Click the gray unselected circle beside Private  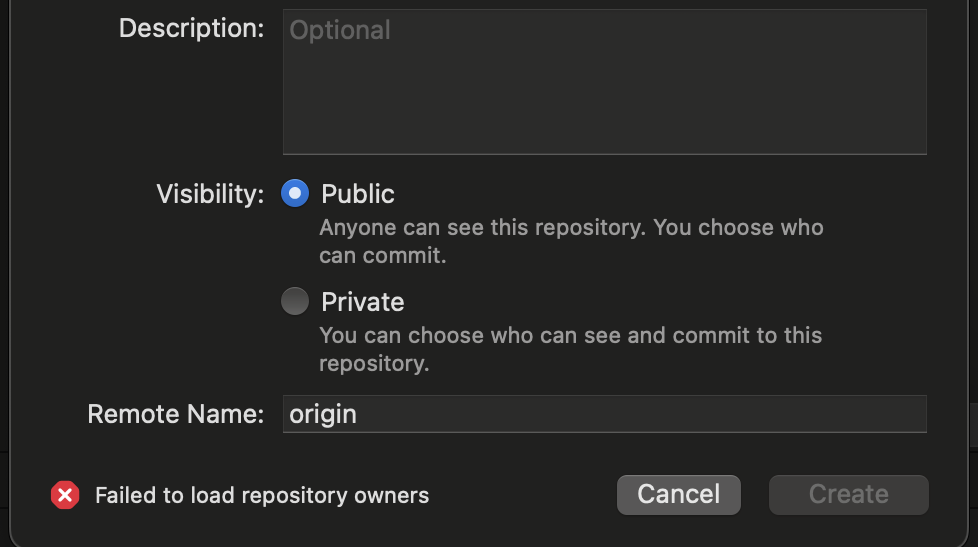(295, 302)
